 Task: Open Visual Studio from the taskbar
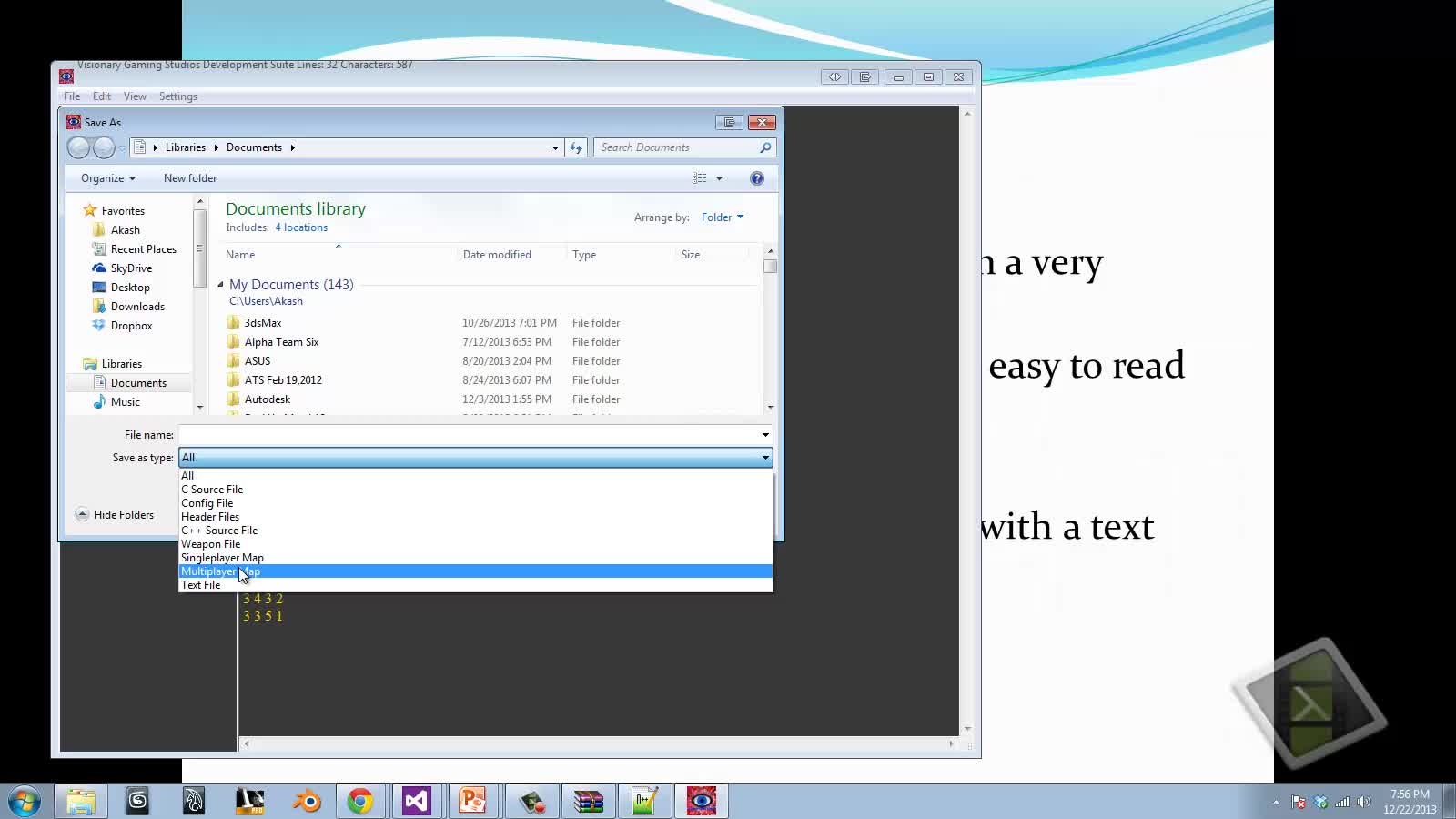pyautogui.click(x=416, y=801)
